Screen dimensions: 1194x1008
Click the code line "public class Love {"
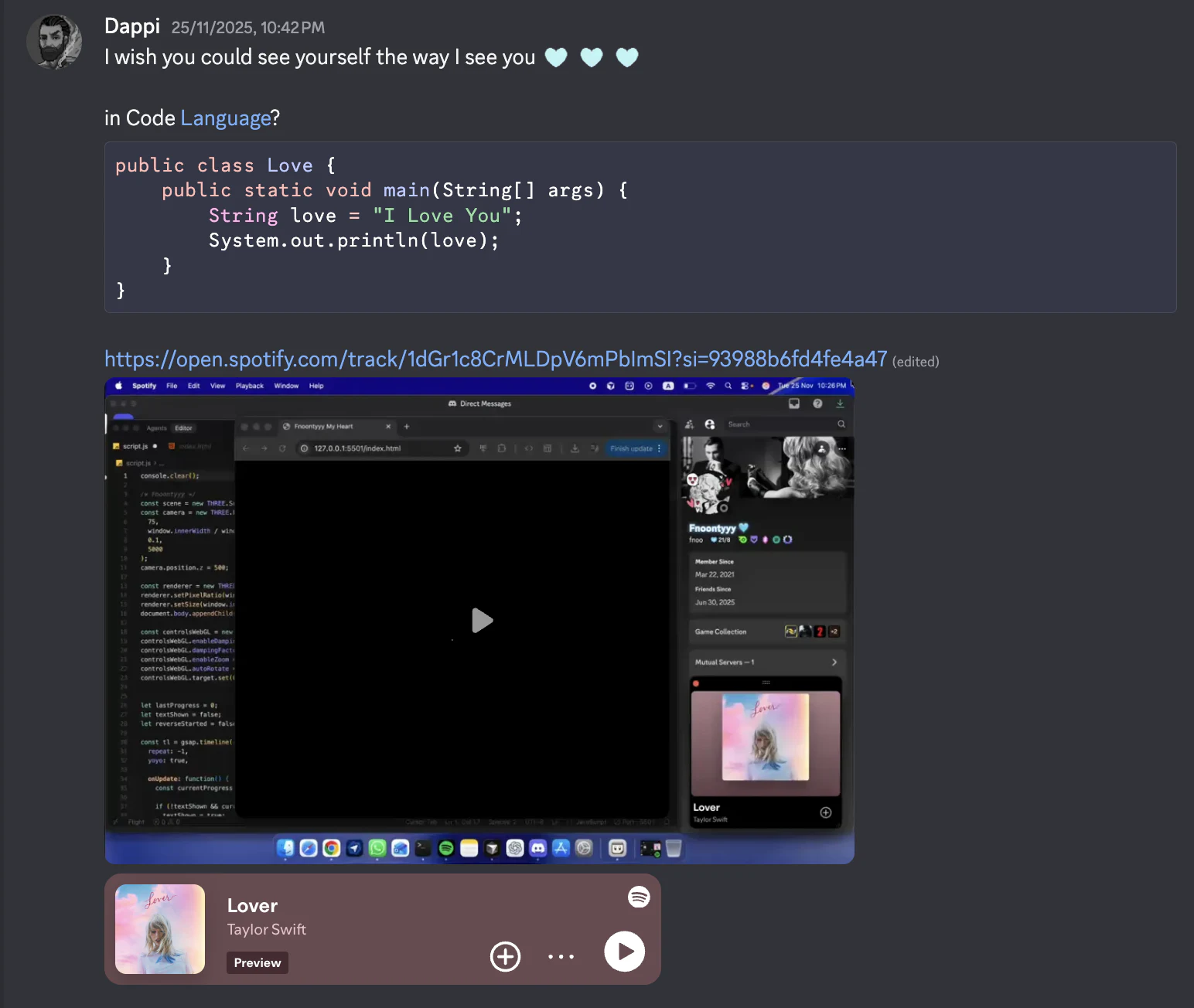(226, 165)
